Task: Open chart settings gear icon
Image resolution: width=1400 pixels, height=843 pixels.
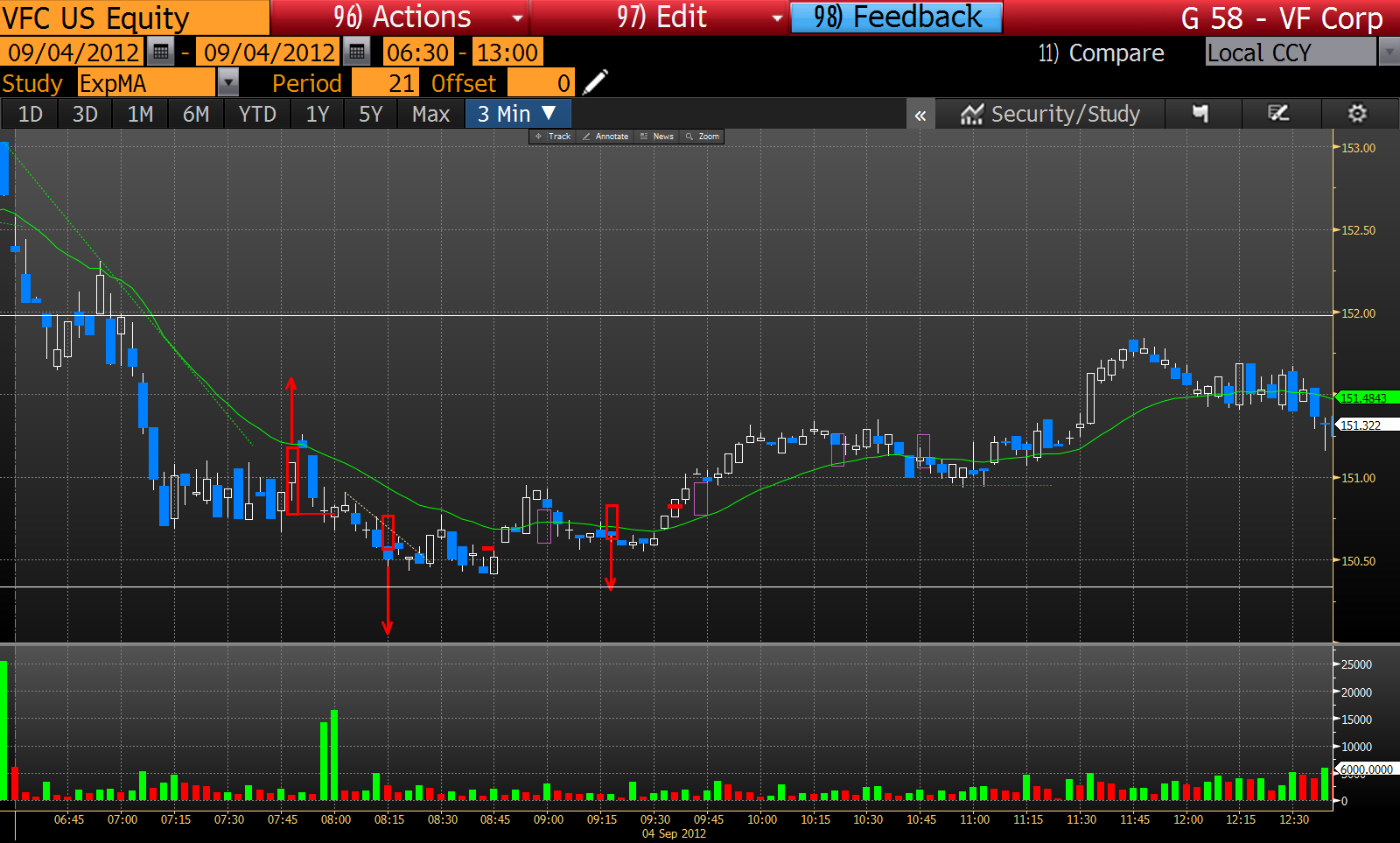Action: [1357, 114]
